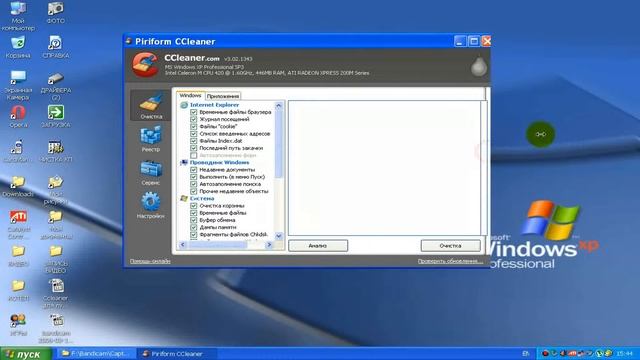Click the taskbar clock

pos(624,353)
